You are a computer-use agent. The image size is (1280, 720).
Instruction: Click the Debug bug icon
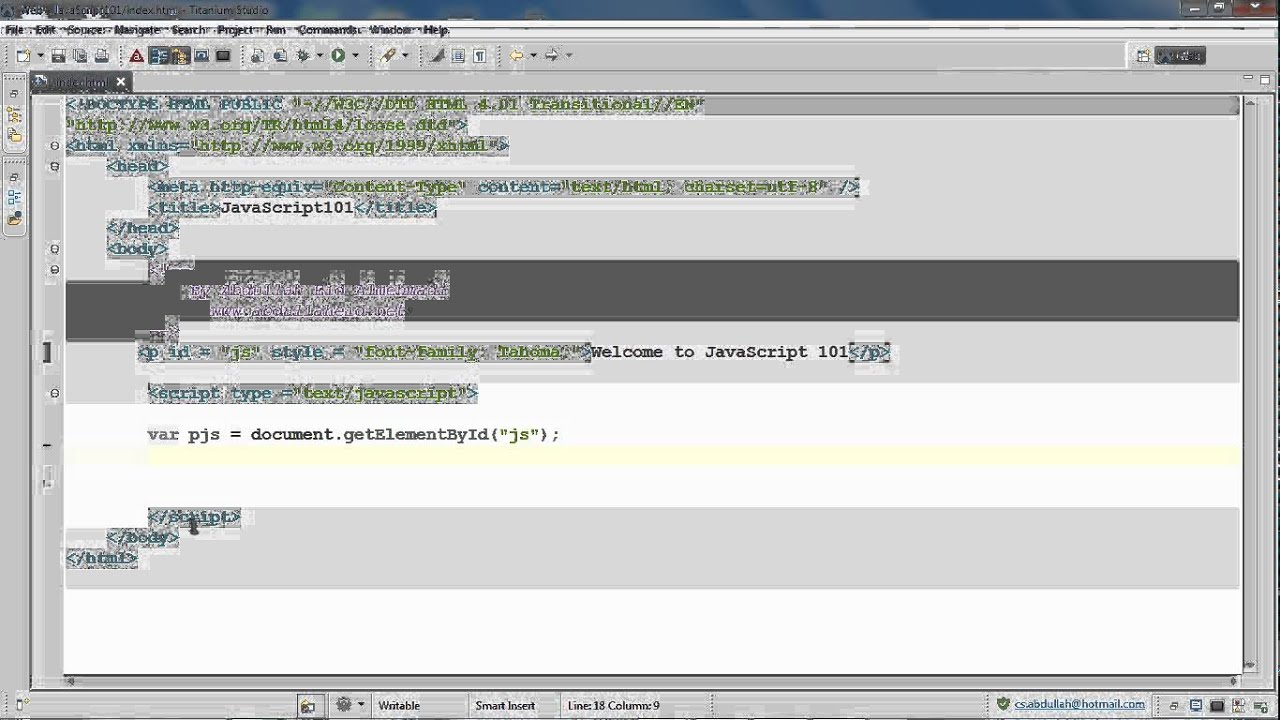point(304,56)
